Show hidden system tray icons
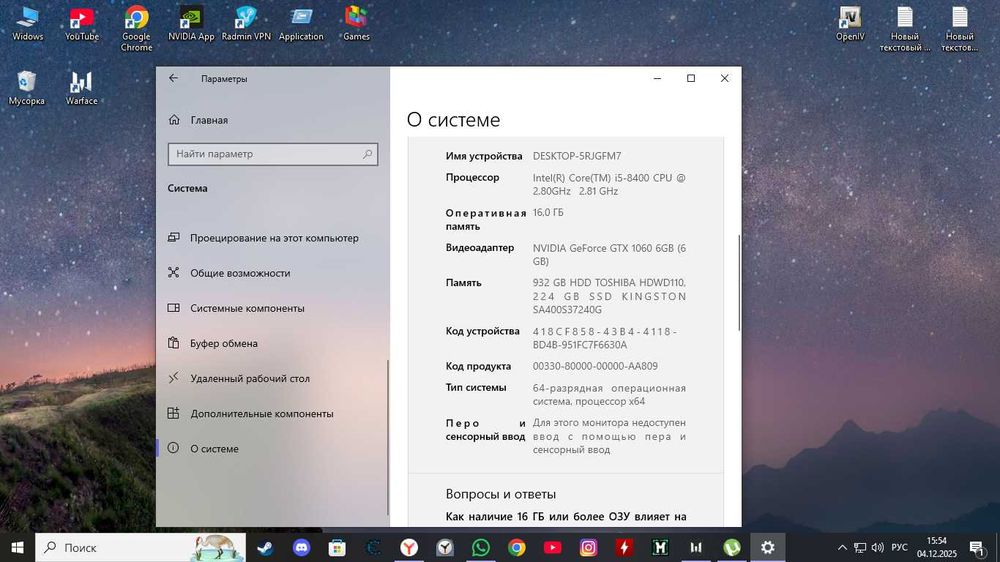Image resolution: width=1000 pixels, height=562 pixels. click(x=842, y=547)
